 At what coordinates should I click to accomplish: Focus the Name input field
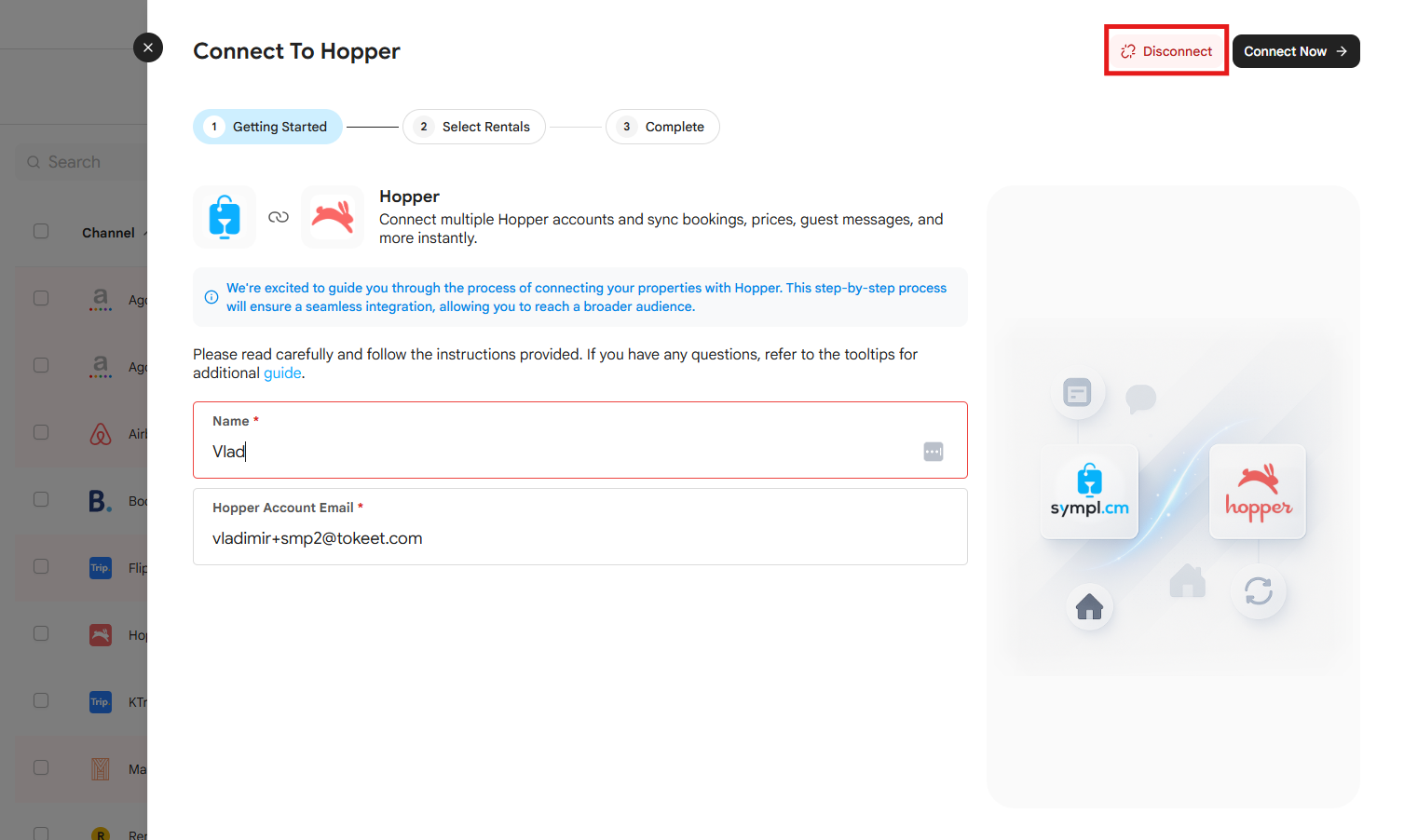580,440
